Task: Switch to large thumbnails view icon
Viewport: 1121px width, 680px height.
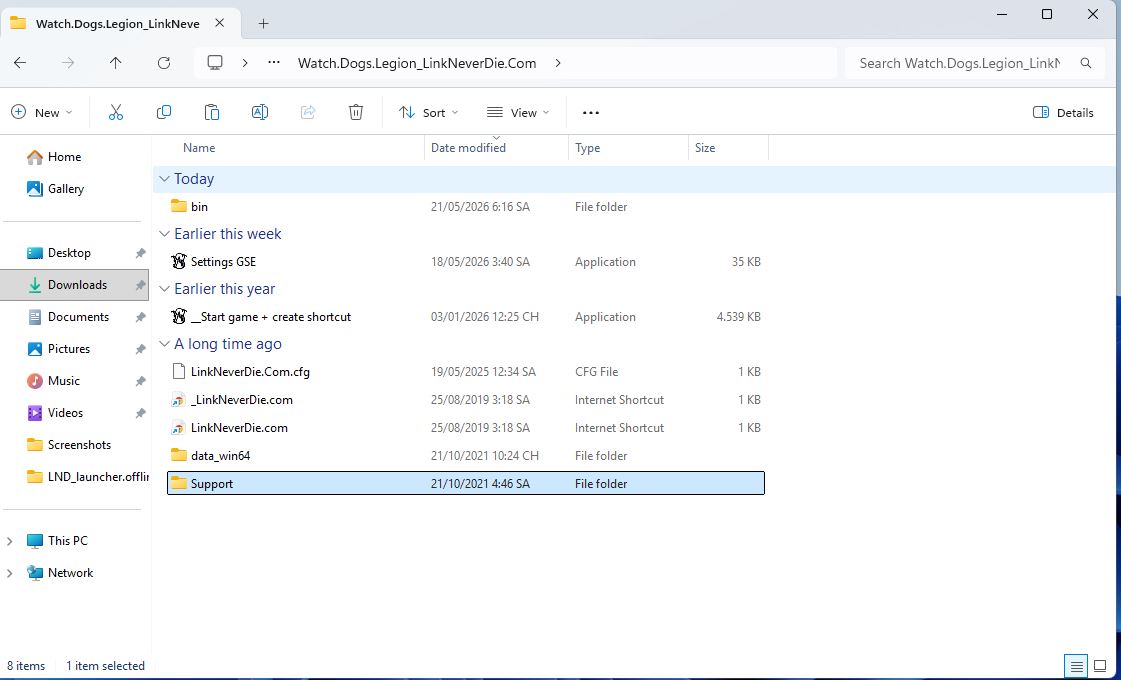Action: [1100, 666]
